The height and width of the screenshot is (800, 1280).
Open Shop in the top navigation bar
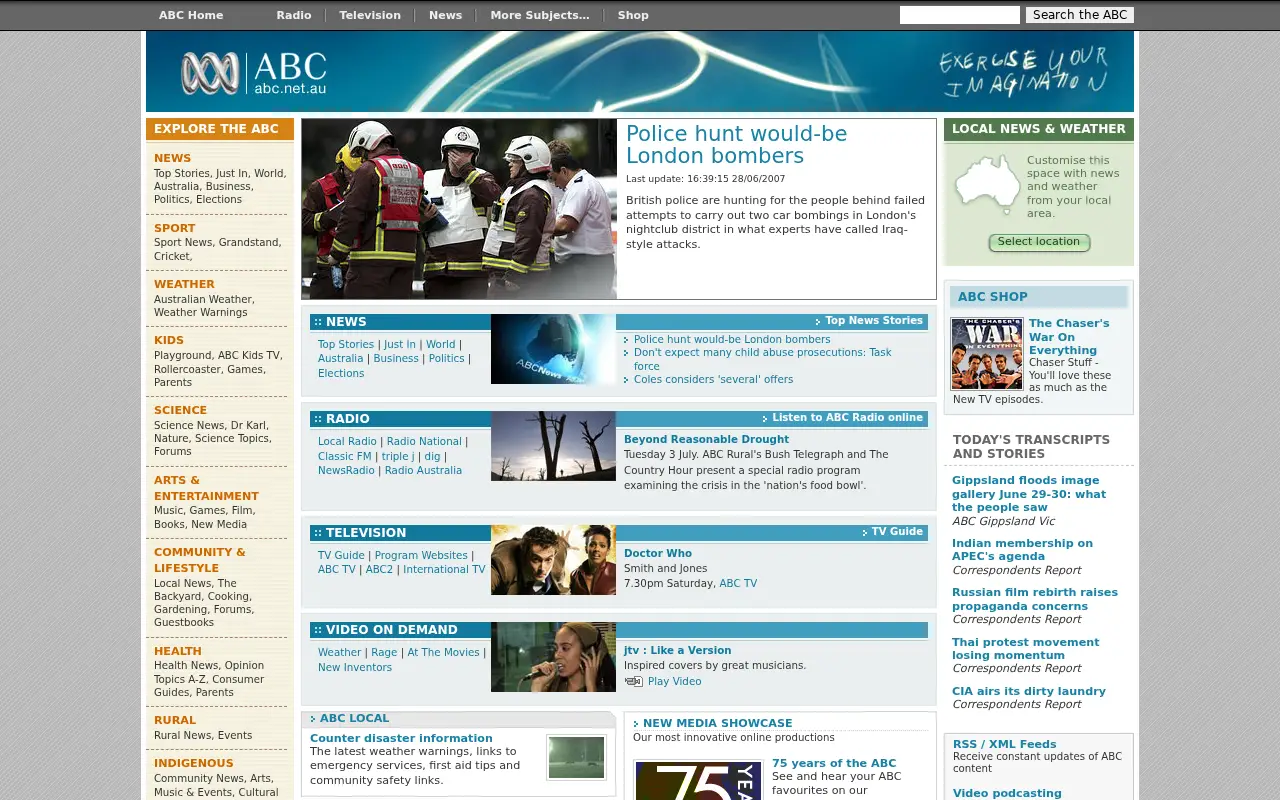pos(633,15)
